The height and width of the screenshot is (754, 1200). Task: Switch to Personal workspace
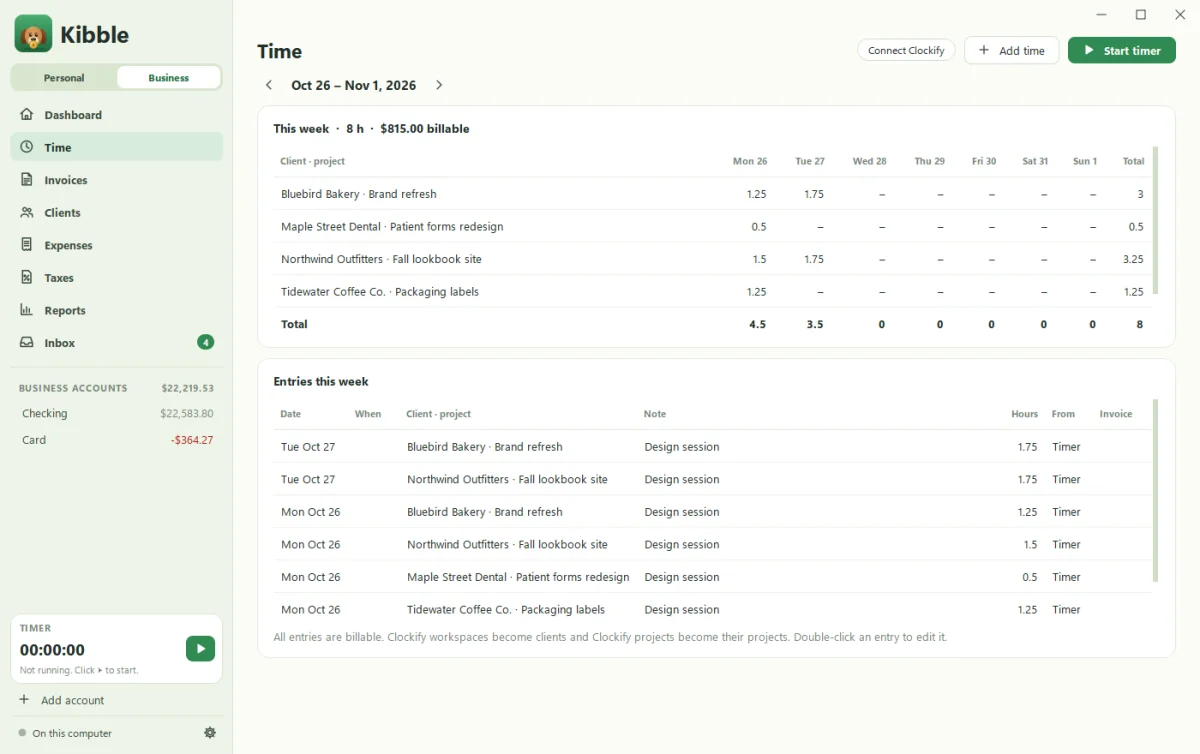click(64, 78)
